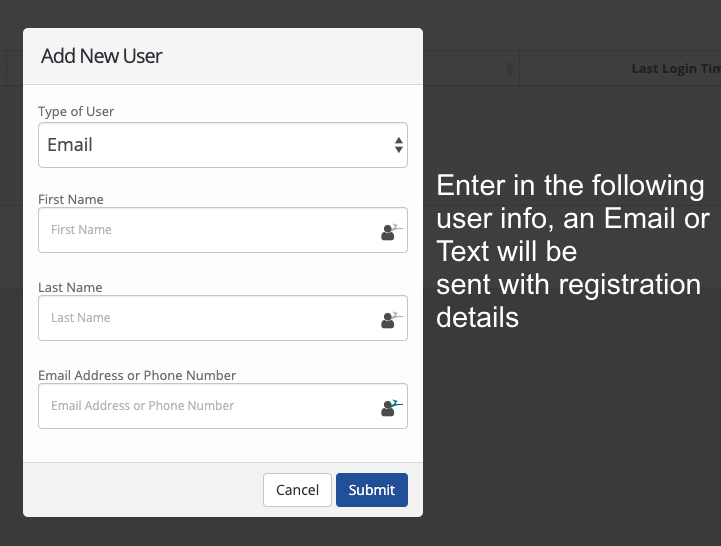Click the contact autofill icon in First Name

[x=389, y=231]
